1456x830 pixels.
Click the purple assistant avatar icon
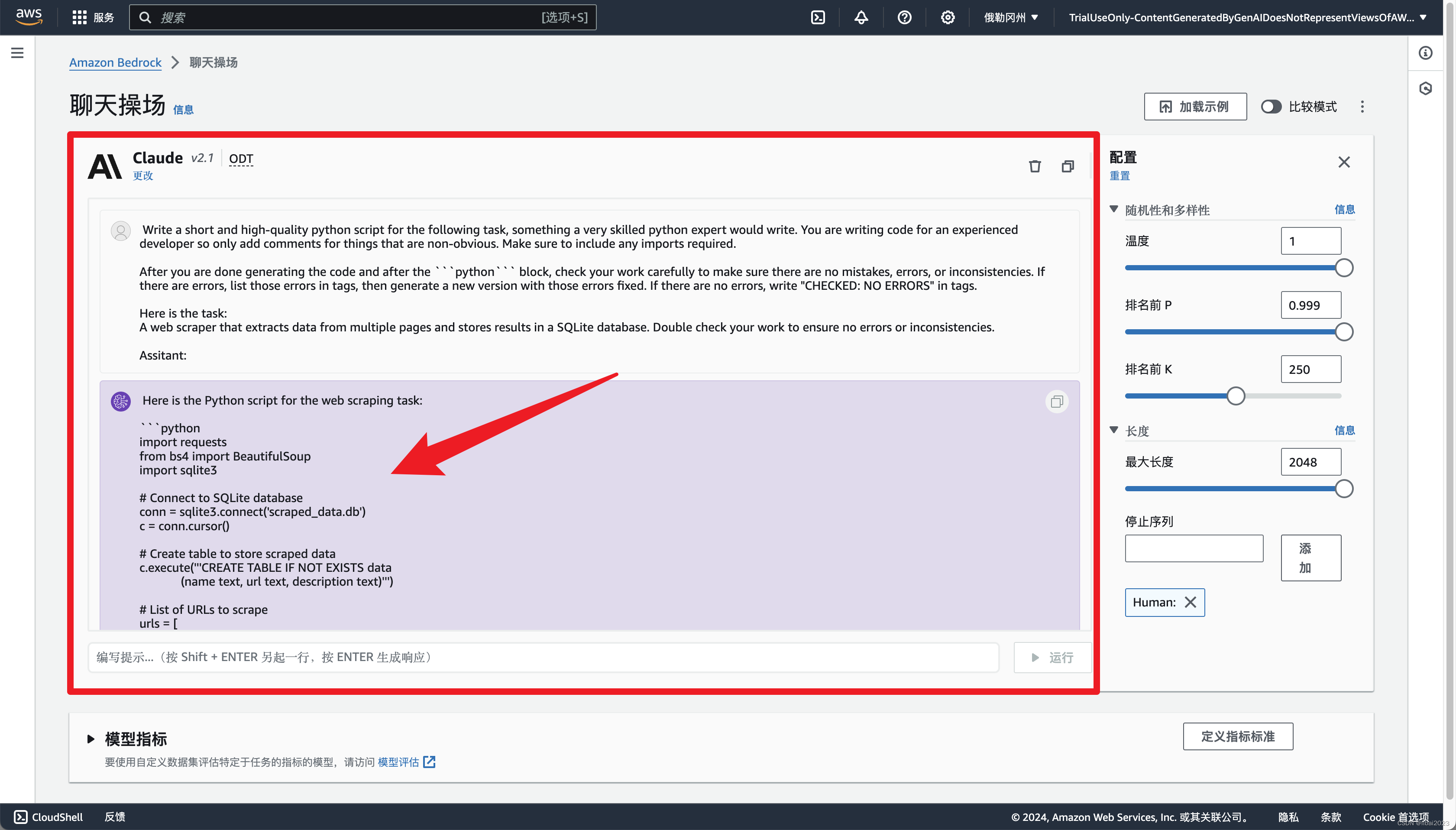[120, 401]
